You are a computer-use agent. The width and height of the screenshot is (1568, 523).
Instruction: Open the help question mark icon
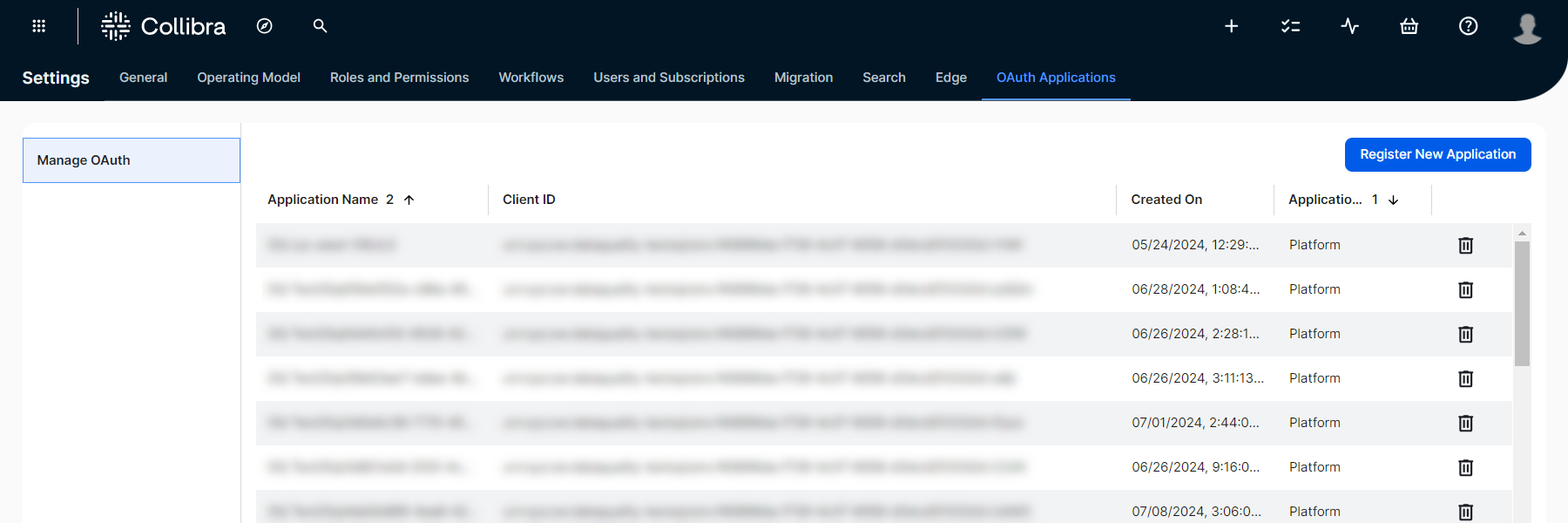[x=1468, y=26]
